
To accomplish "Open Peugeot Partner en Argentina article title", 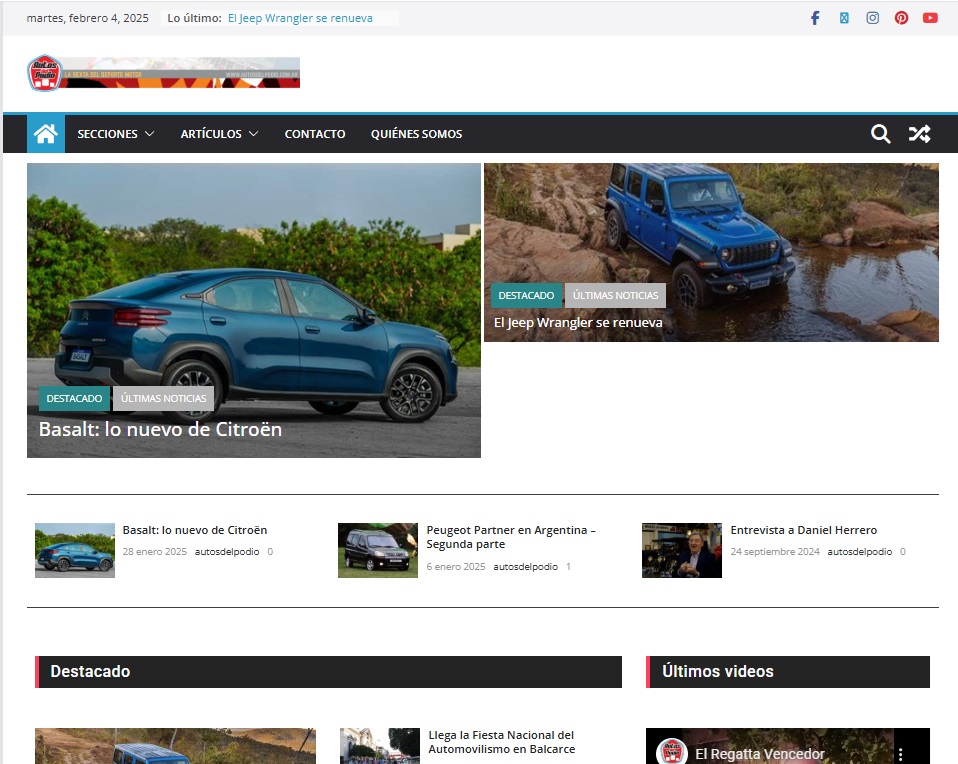I will pyautogui.click(x=511, y=537).
